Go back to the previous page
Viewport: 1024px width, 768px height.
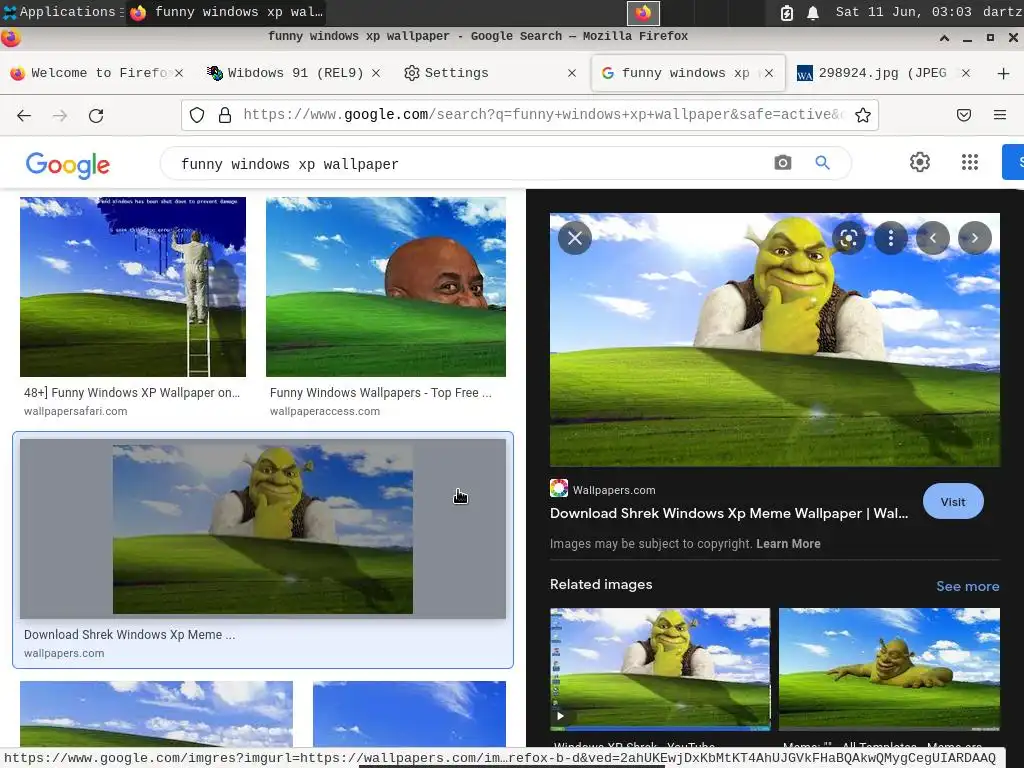(24, 116)
